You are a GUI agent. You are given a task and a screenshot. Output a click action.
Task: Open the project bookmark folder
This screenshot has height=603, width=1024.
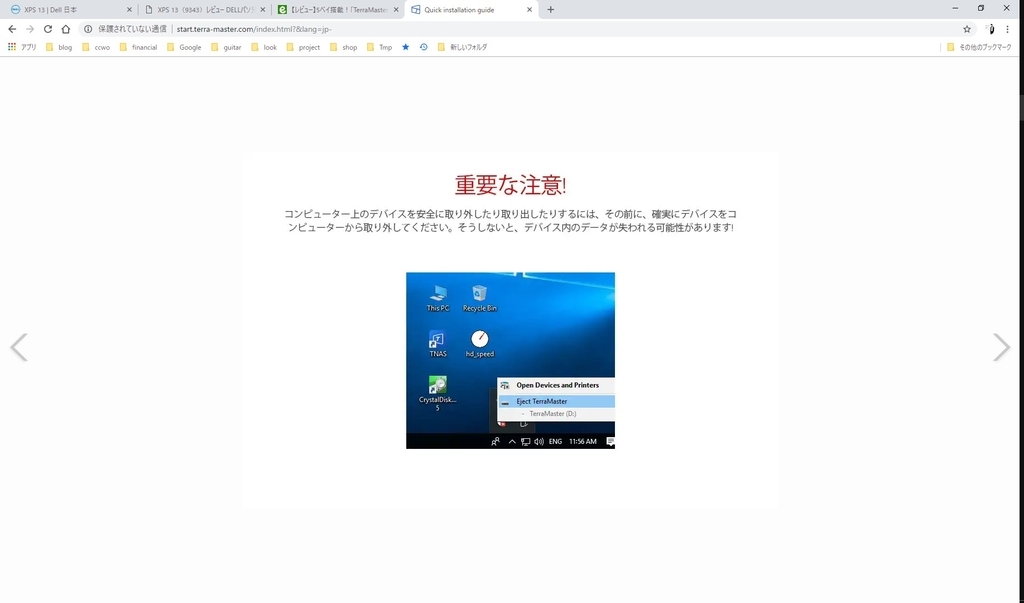[303, 47]
